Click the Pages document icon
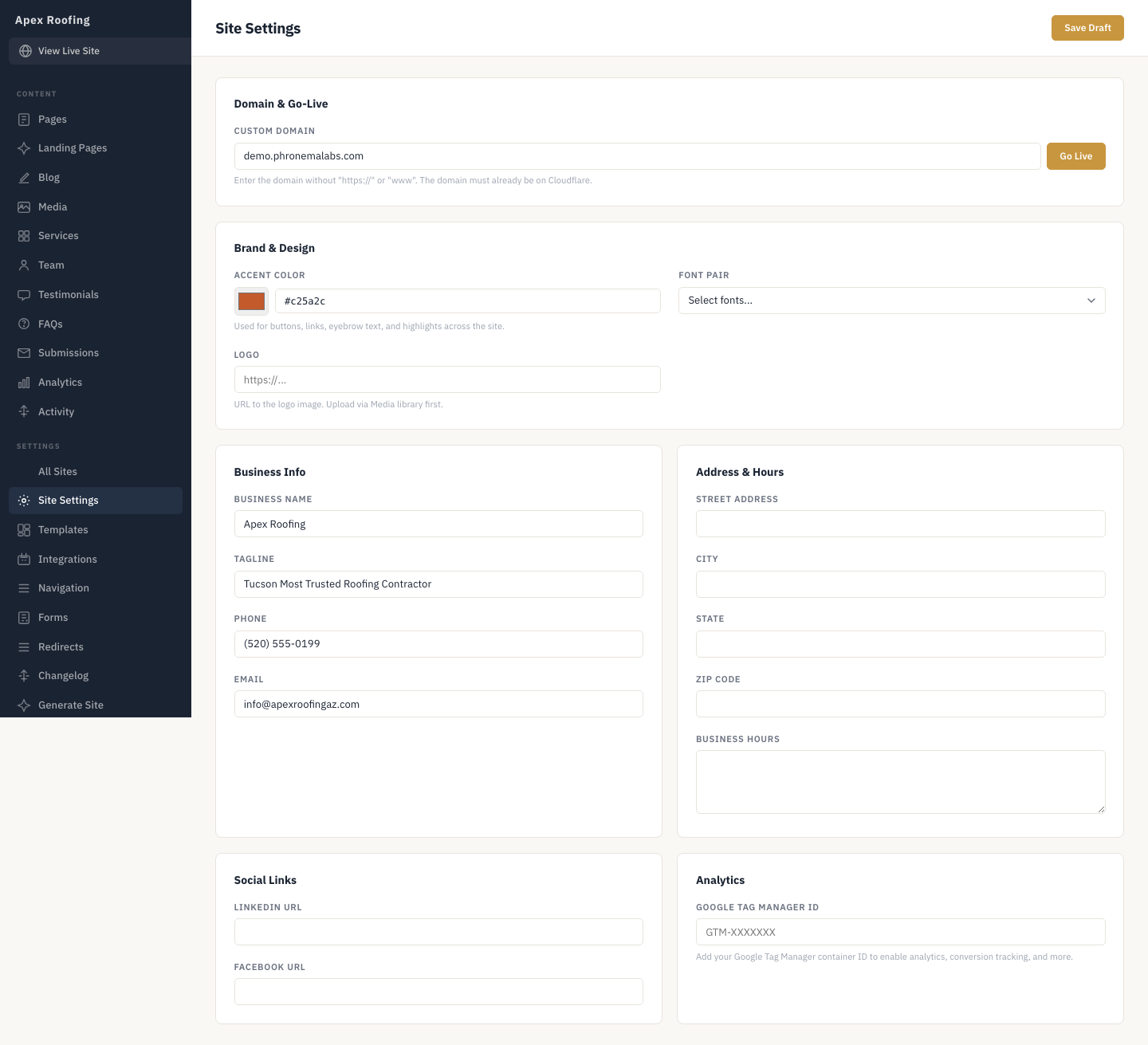This screenshot has height=1045, width=1148. coord(24,120)
